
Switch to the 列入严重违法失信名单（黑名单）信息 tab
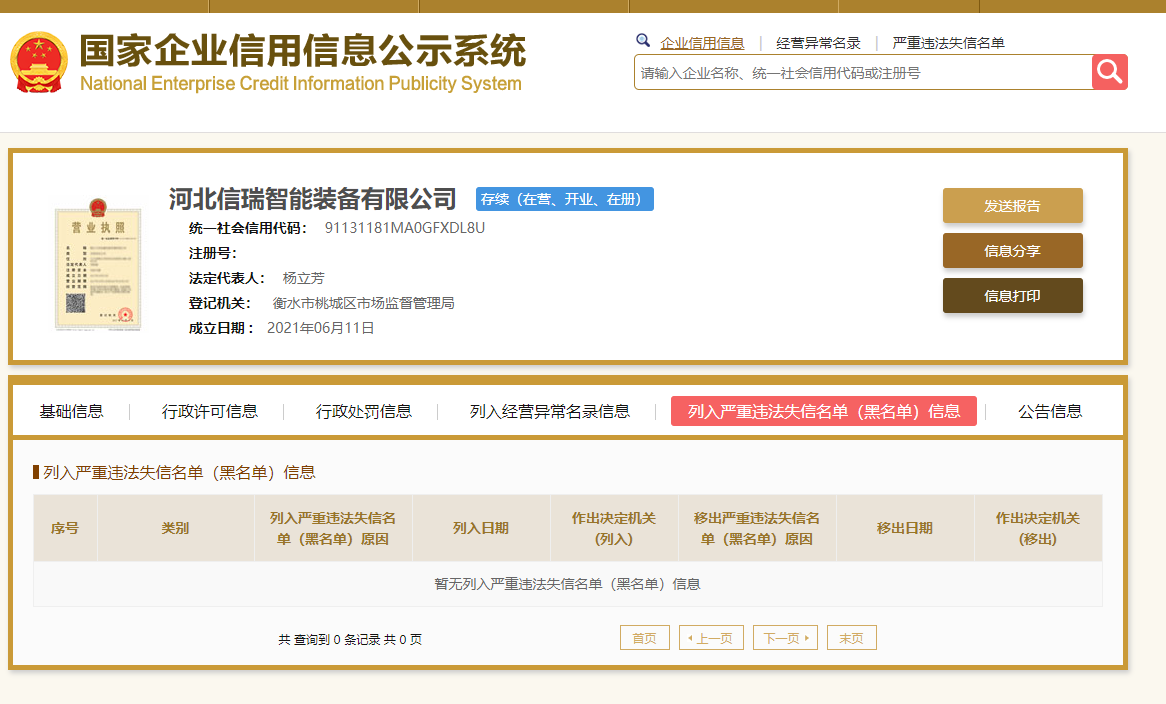pyautogui.click(x=824, y=411)
